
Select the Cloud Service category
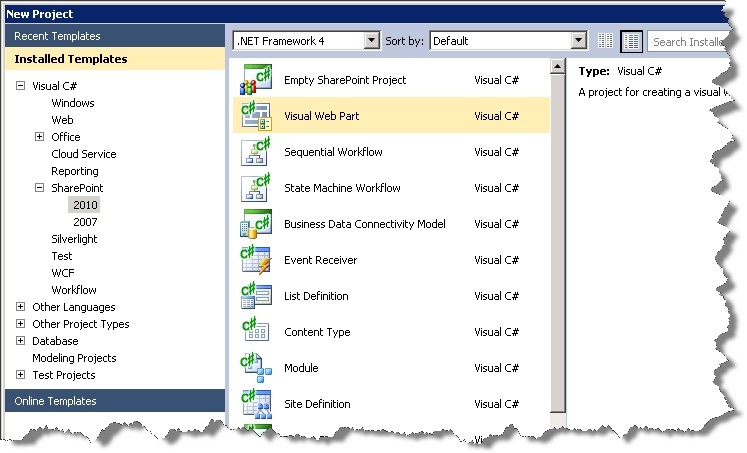click(x=84, y=154)
